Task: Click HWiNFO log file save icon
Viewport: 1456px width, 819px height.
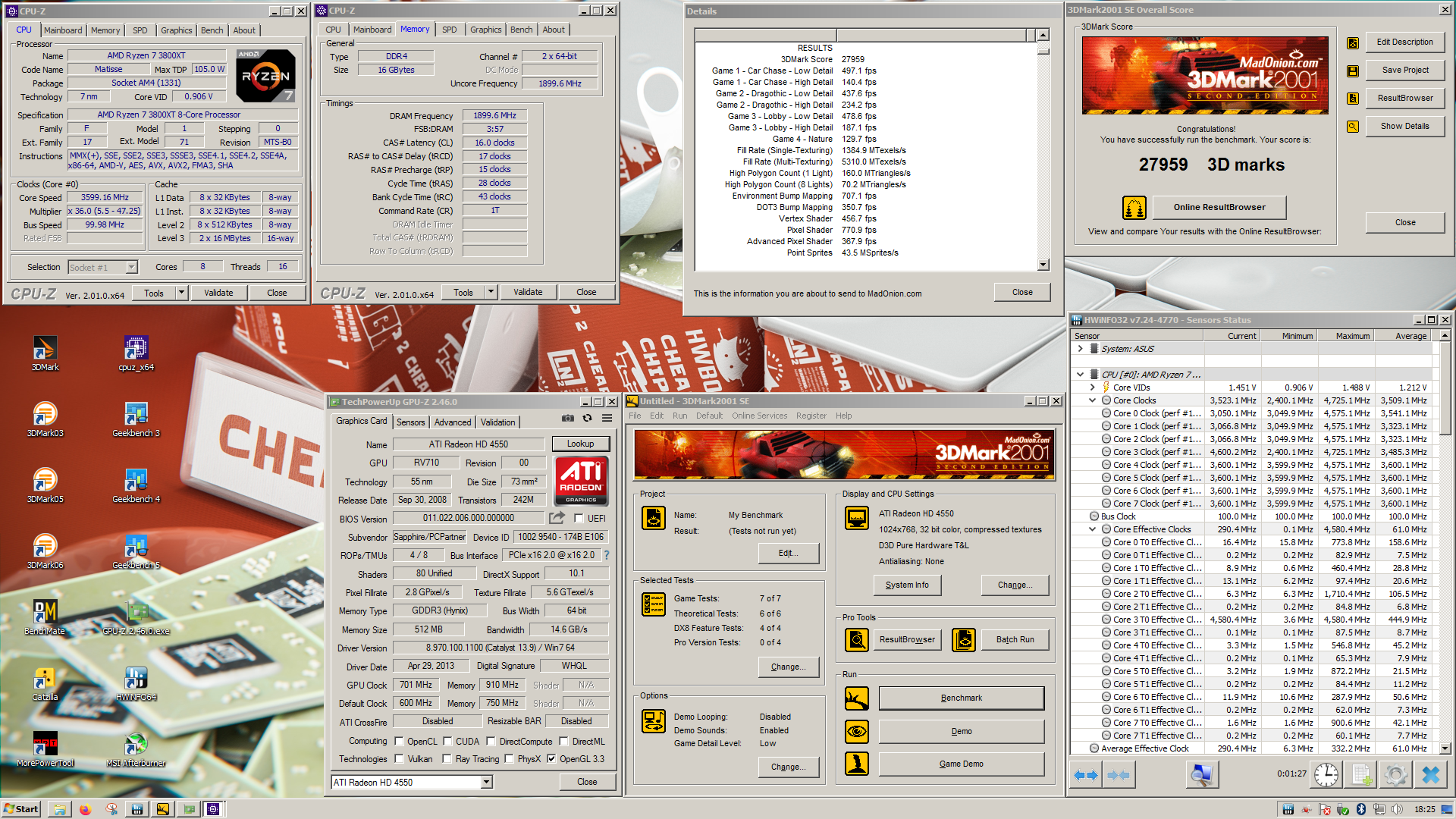Action: (1361, 775)
